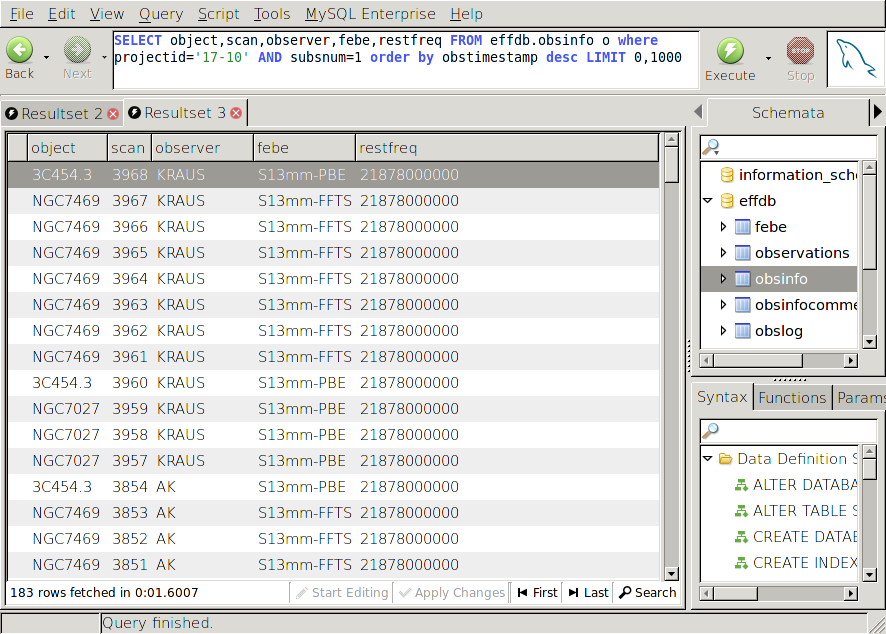Open the Edit menu
This screenshot has height=634, width=886.
click(x=61, y=14)
